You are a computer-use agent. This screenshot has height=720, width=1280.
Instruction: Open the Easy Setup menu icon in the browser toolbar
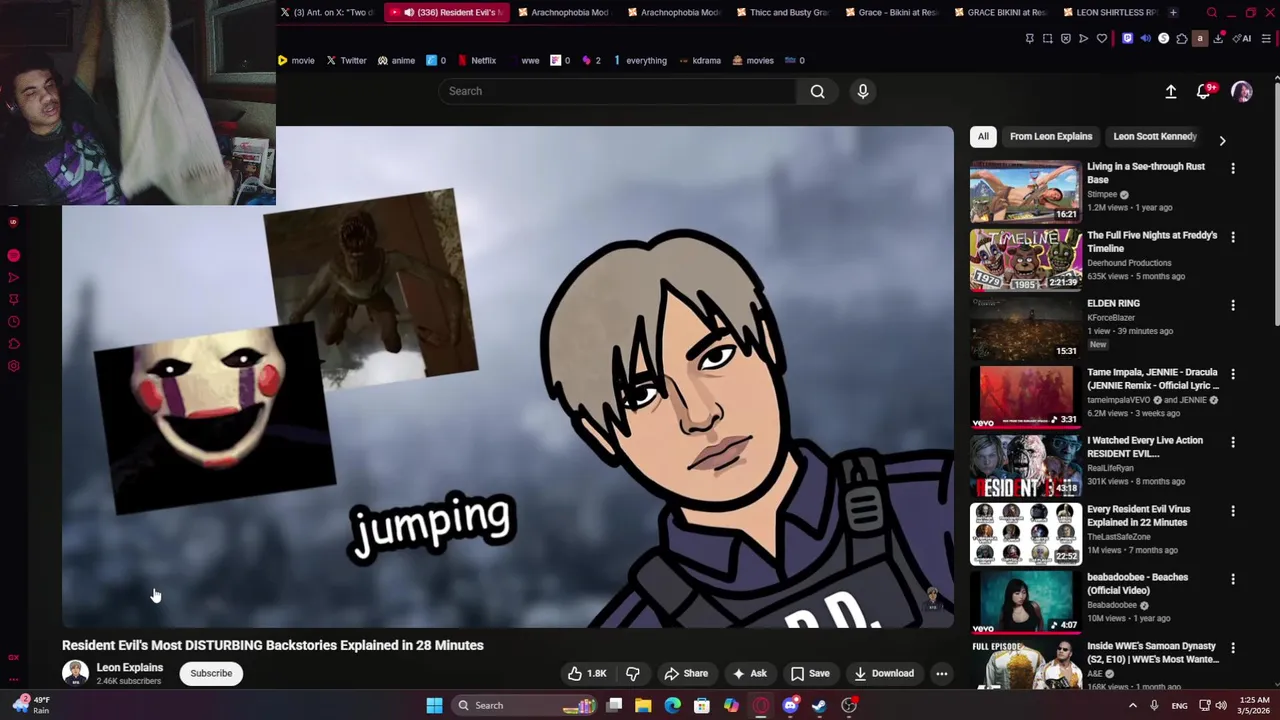coord(1266,39)
